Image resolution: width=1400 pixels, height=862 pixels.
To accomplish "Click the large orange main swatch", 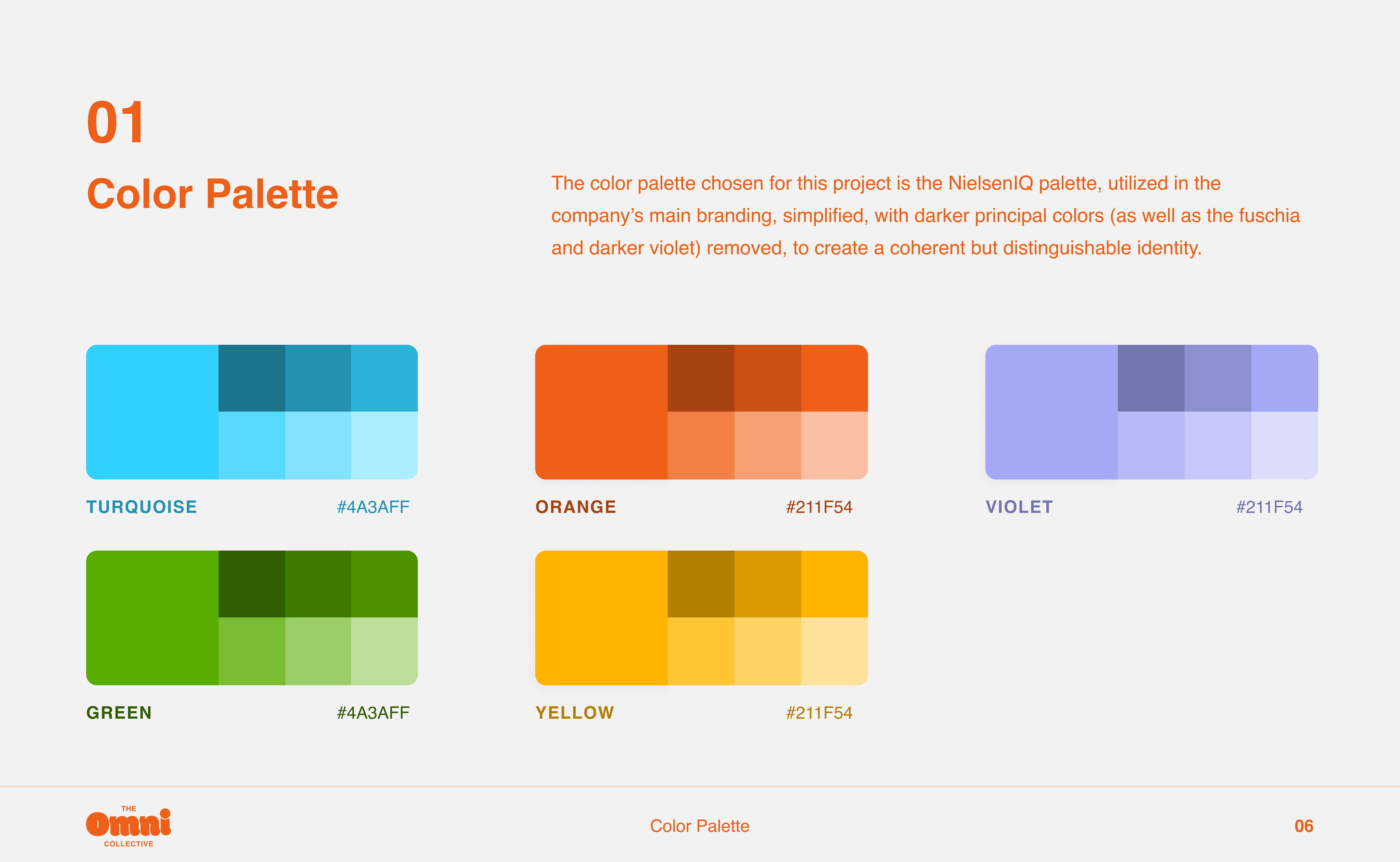I will point(601,411).
